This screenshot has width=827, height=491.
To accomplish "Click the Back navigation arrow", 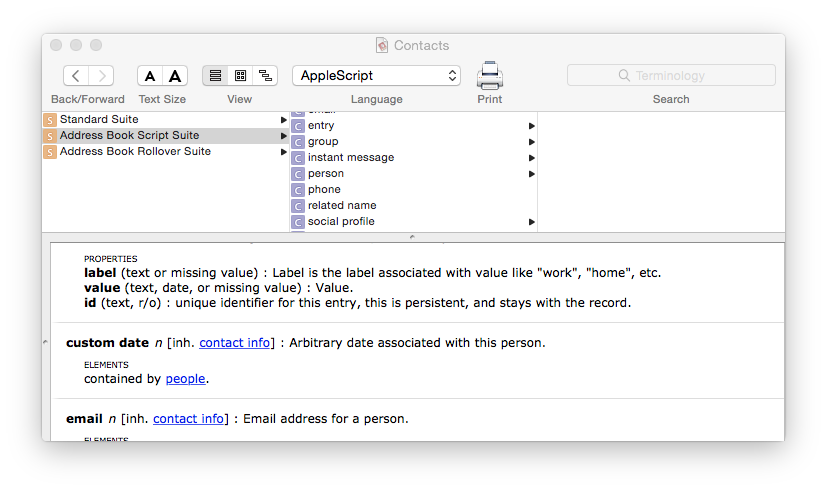I will point(76,76).
